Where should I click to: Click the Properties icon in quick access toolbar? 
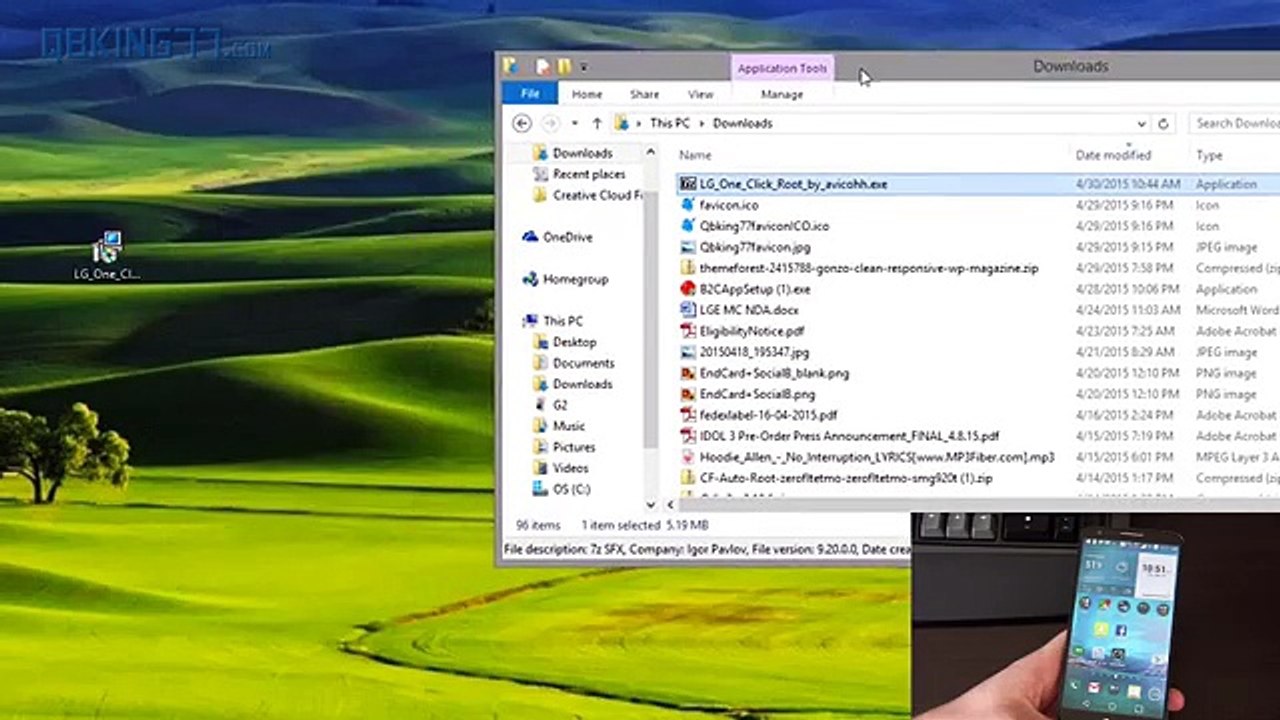click(543, 67)
